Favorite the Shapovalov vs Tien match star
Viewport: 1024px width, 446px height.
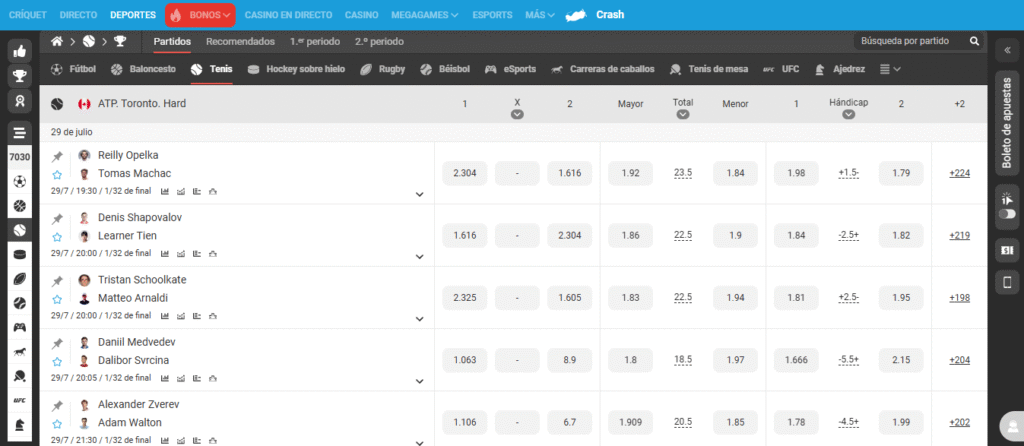pyautogui.click(x=57, y=236)
